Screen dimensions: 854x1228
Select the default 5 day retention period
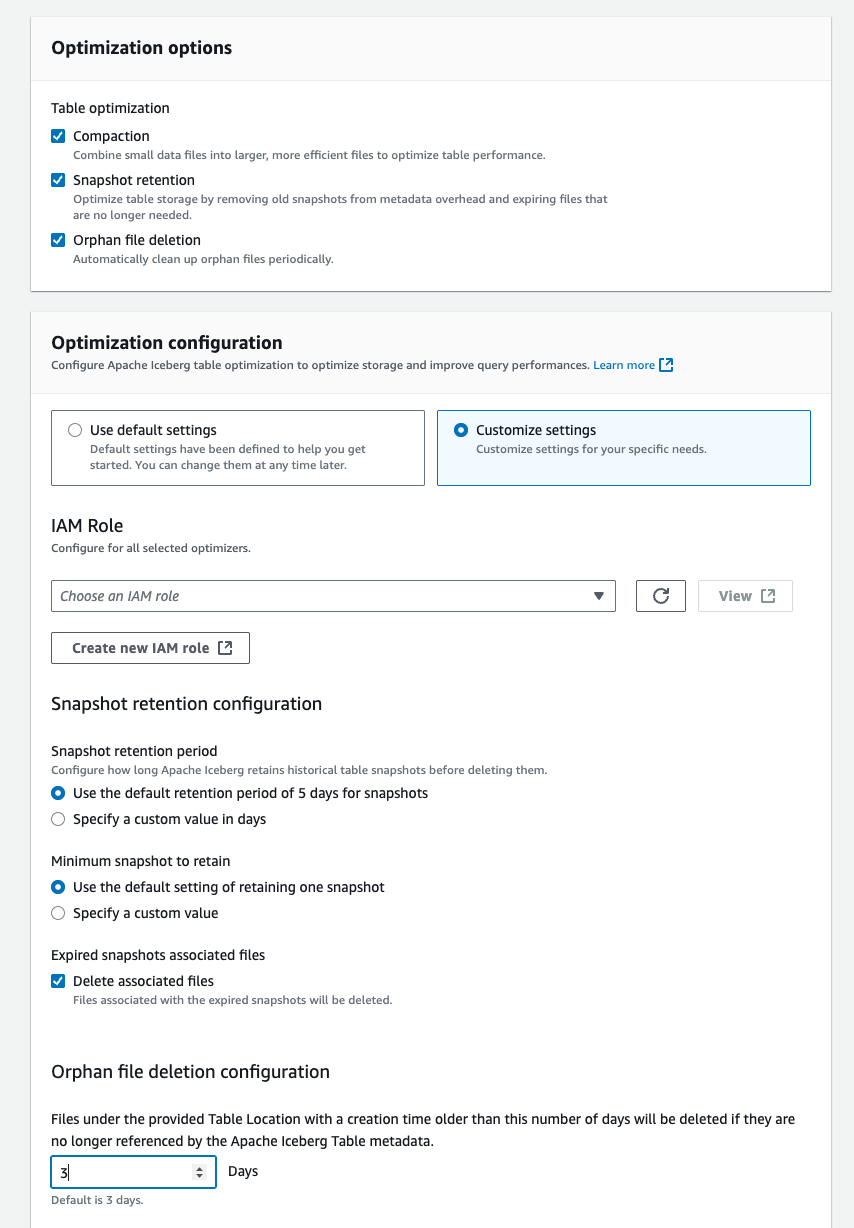tap(57, 792)
